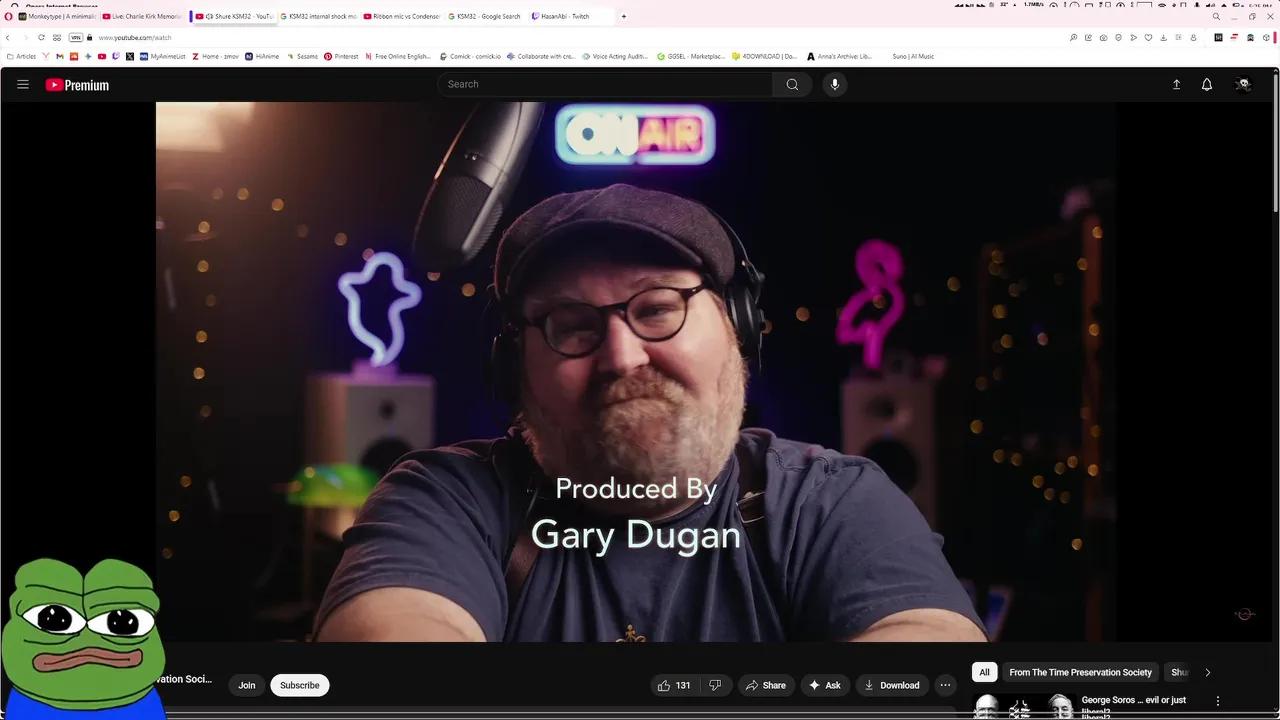Click the video player area
Image resolution: width=1280 pixels, height=720 pixels.
tap(635, 371)
